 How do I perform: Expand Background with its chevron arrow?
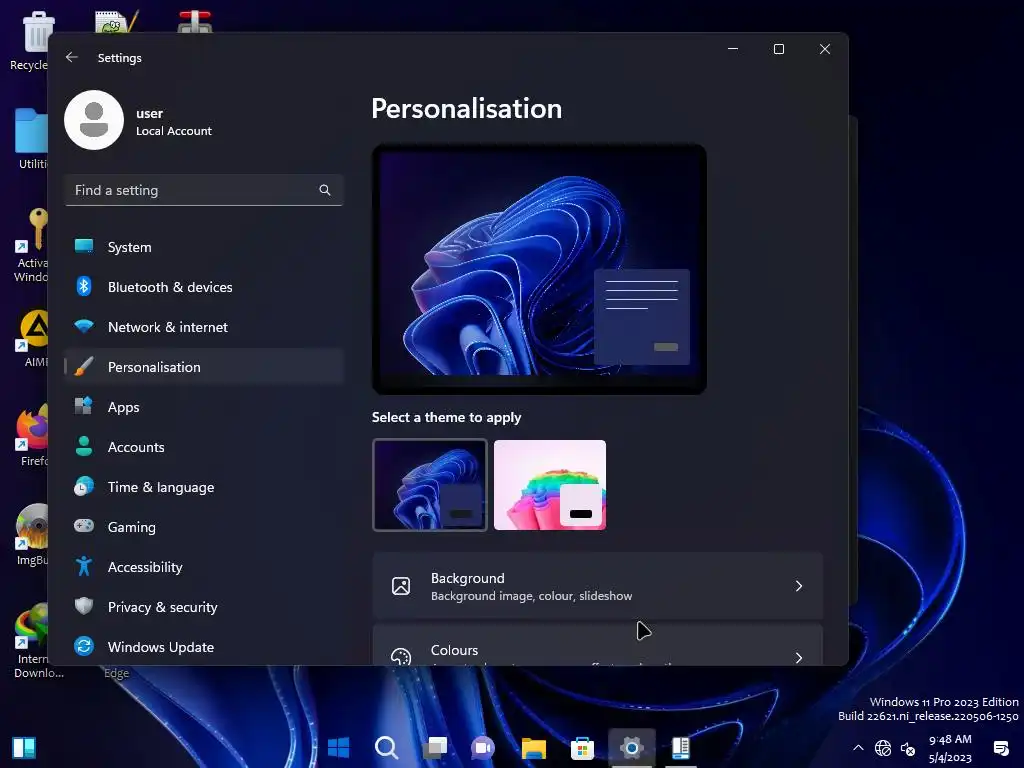point(799,586)
